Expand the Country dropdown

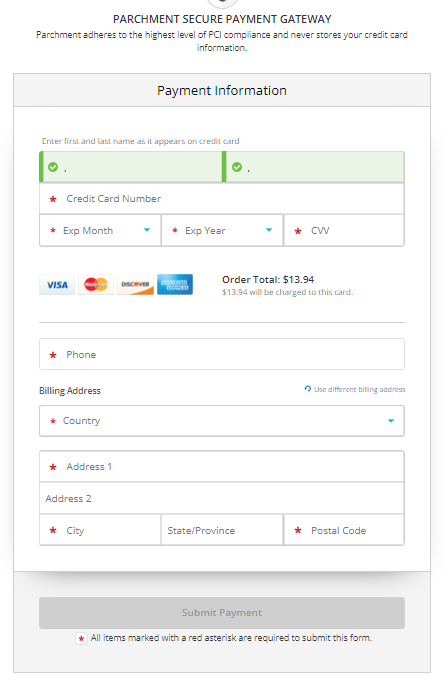[222, 421]
